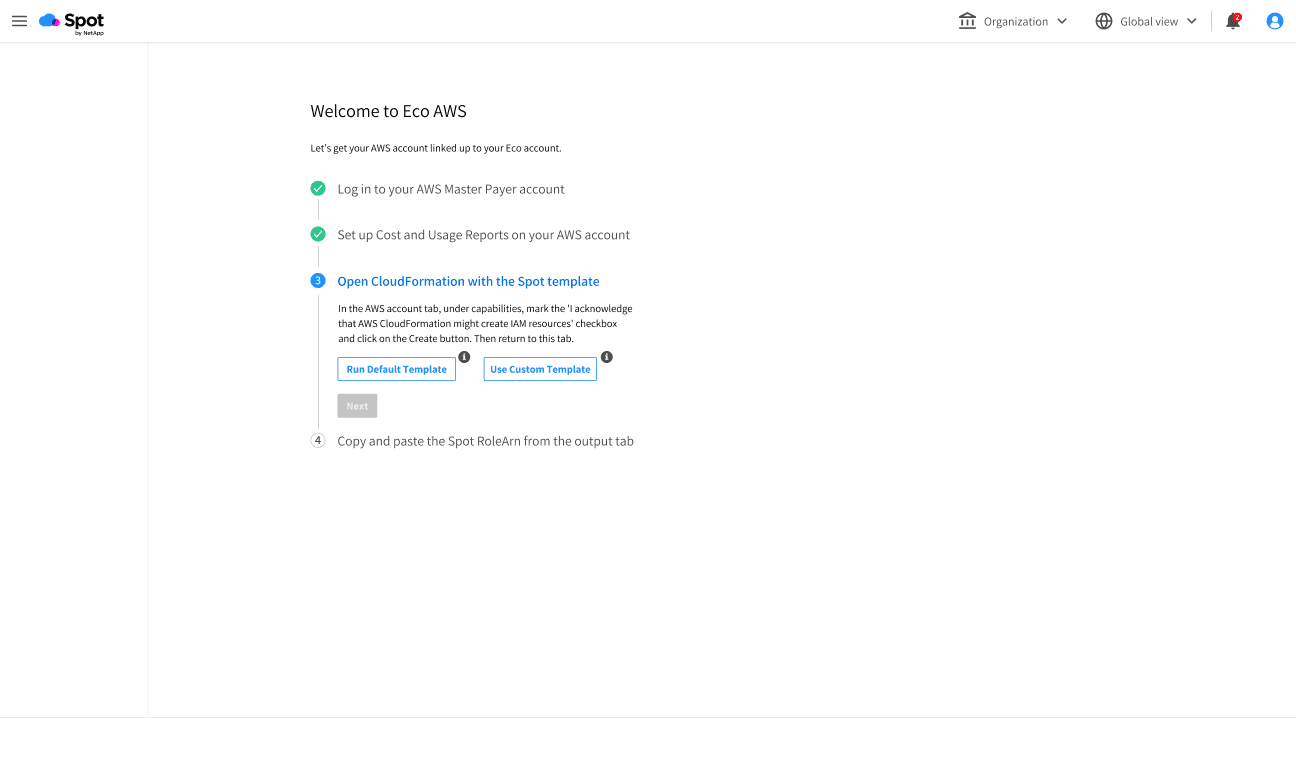Select step 4 circle indicator
Viewport: 1296px width, 771px height.
point(318,440)
